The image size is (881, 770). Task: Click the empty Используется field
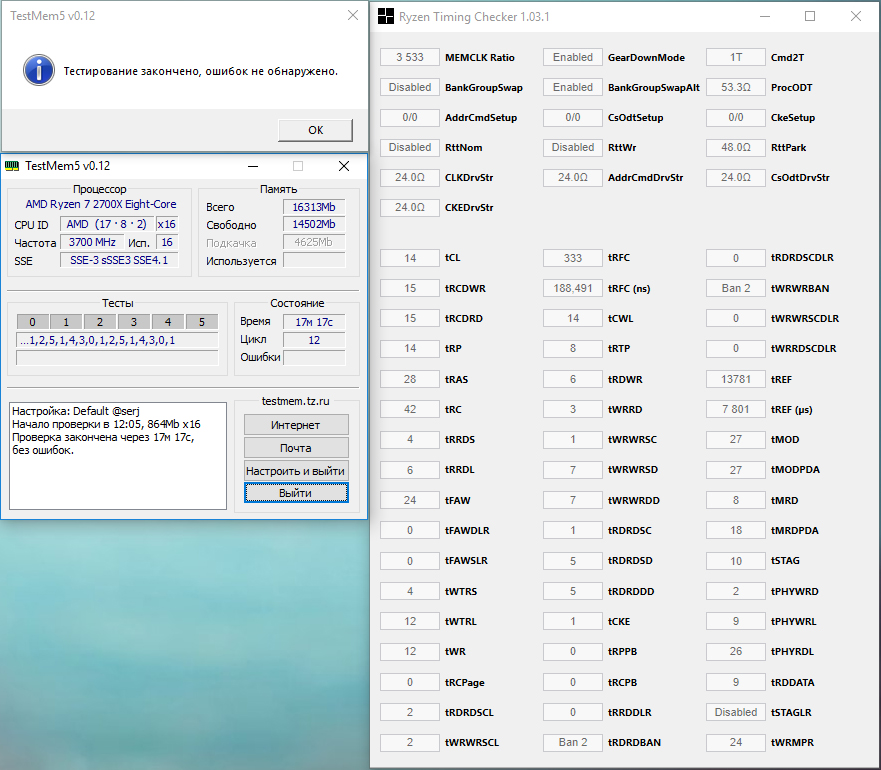coord(314,260)
